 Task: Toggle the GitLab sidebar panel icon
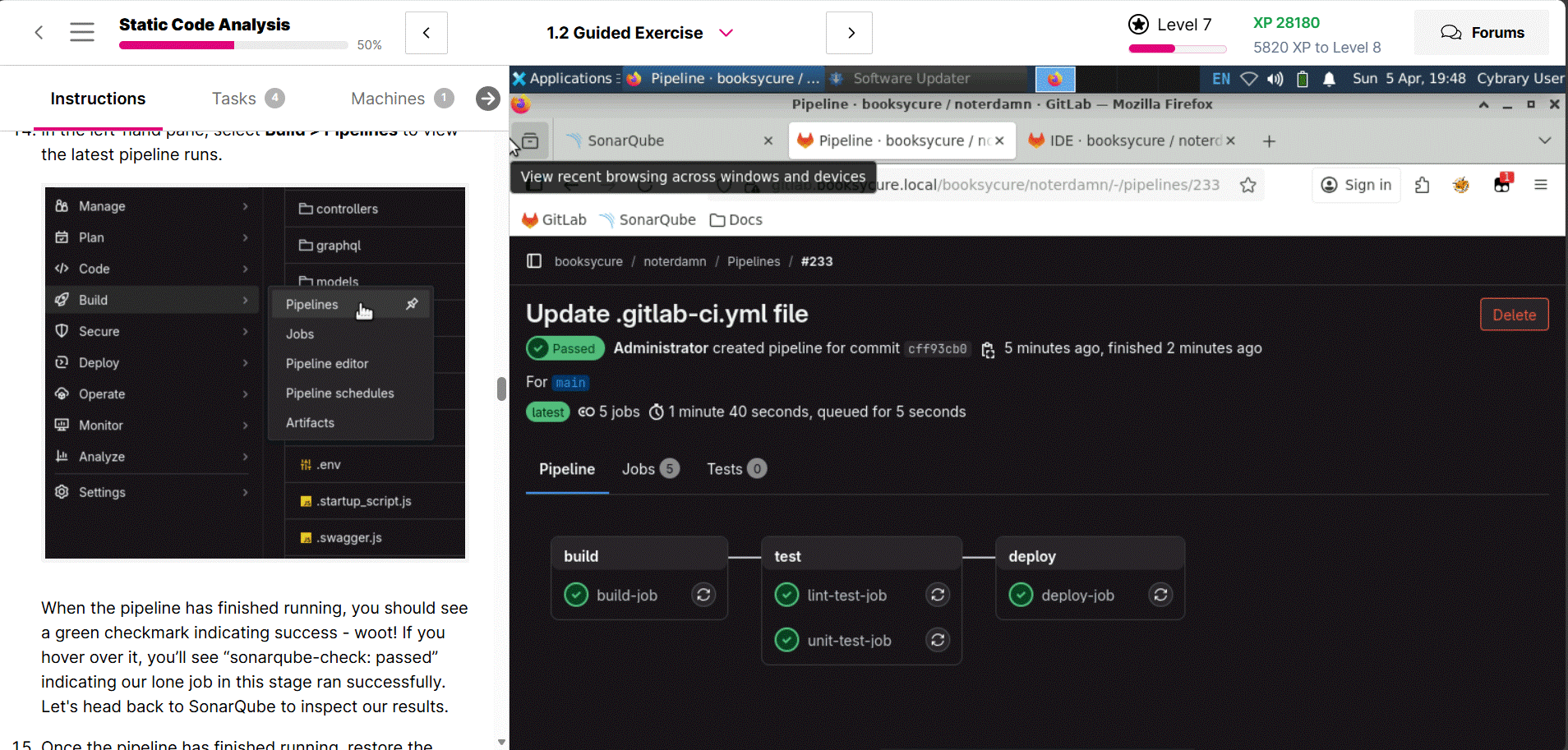click(534, 261)
